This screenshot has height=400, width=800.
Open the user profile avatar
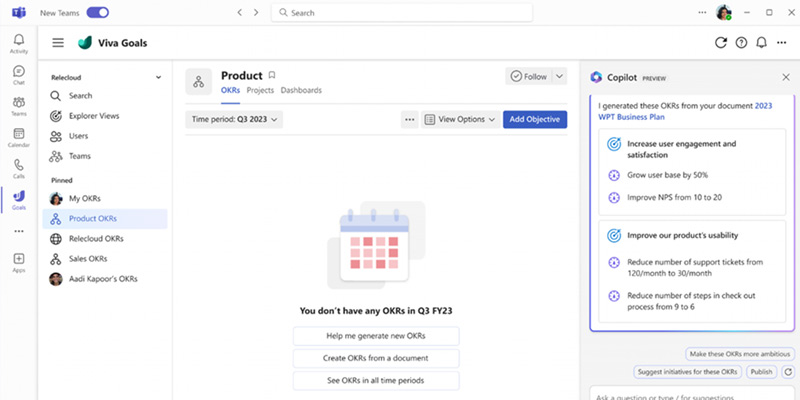point(723,13)
